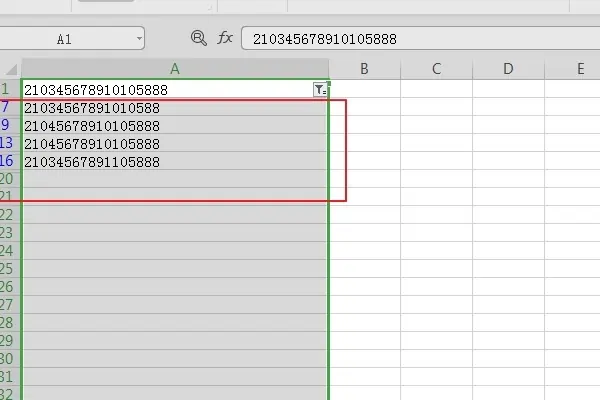Image resolution: width=600 pixels, height=400 pixels.
Task: Select the column B header
Action: click(x=364, y=69)
